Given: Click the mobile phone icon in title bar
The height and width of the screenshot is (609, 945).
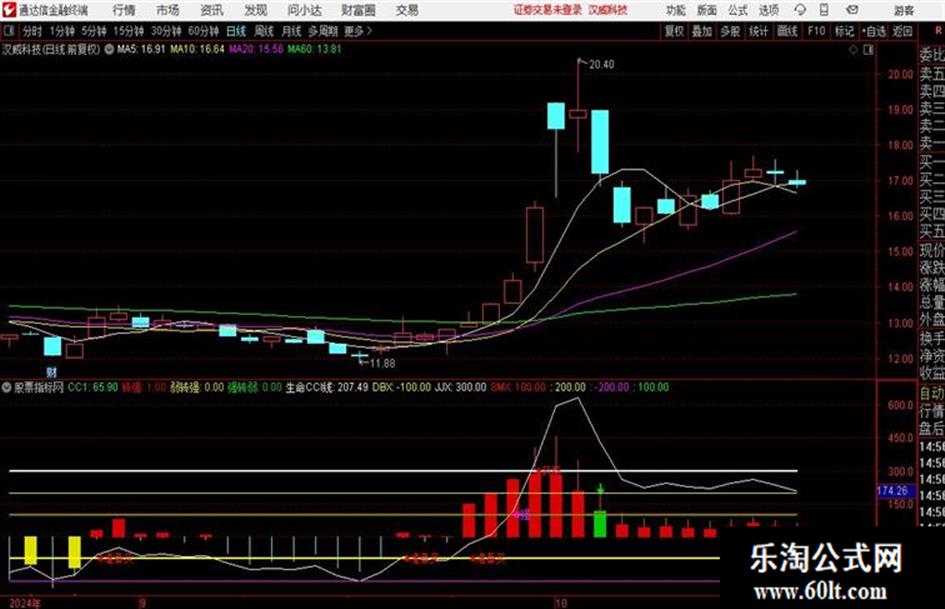Looking at the screenshot, I should pyautogui.click(x=824, y=10).
